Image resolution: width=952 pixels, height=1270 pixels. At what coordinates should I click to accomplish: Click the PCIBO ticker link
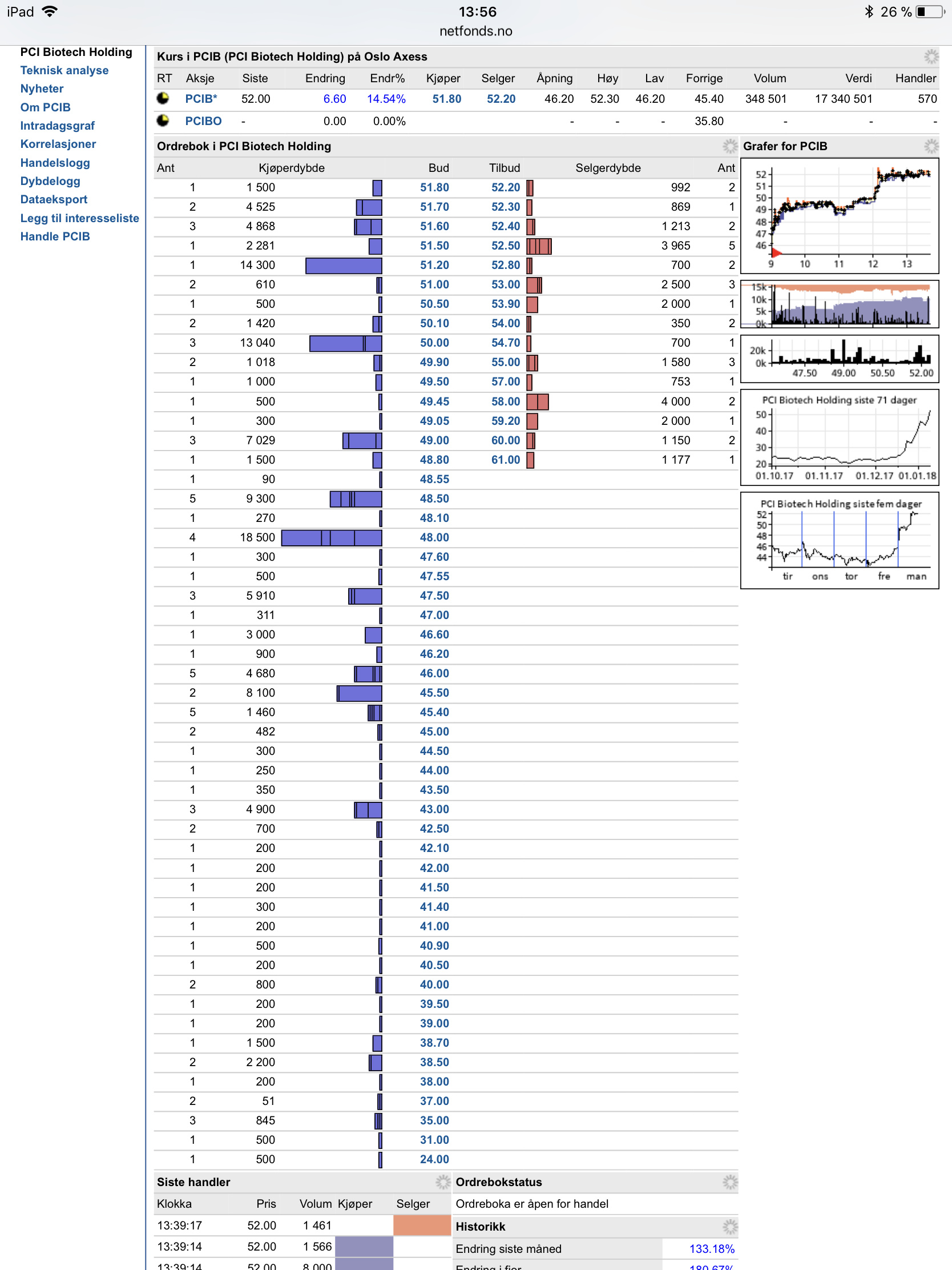tap(203, 121)
